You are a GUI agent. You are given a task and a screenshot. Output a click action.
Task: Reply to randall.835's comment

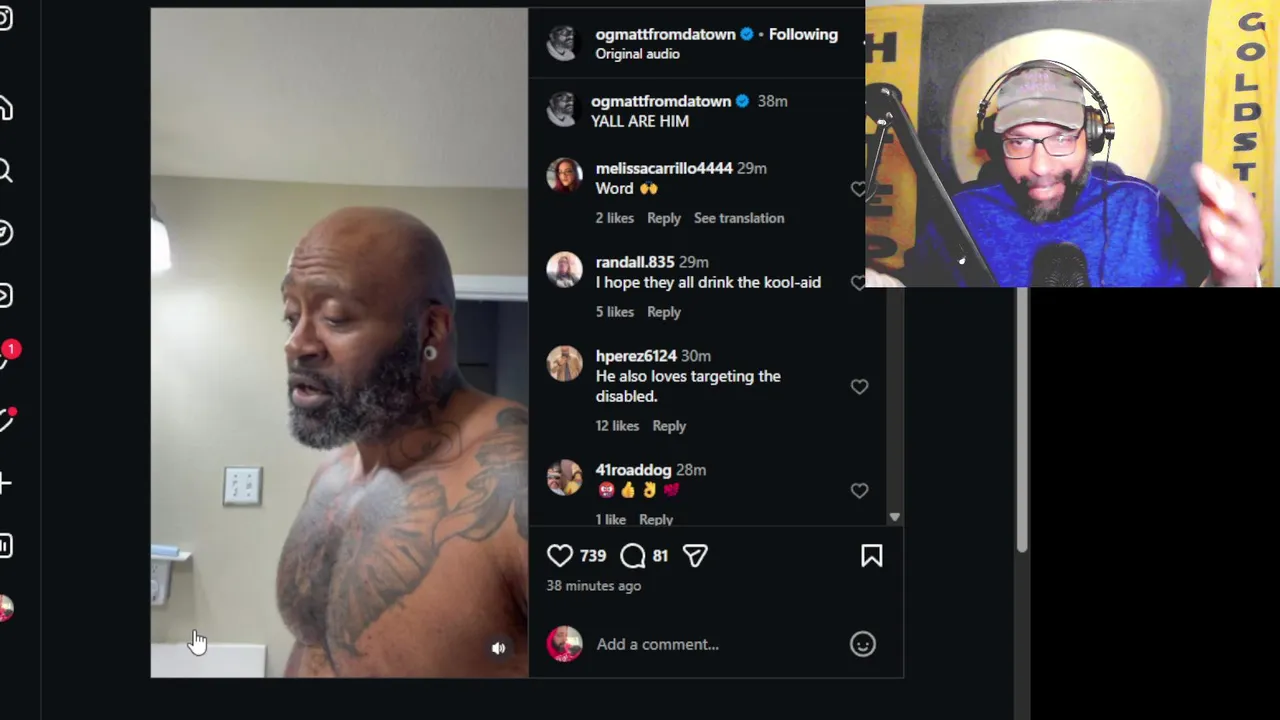coord(664,312)
